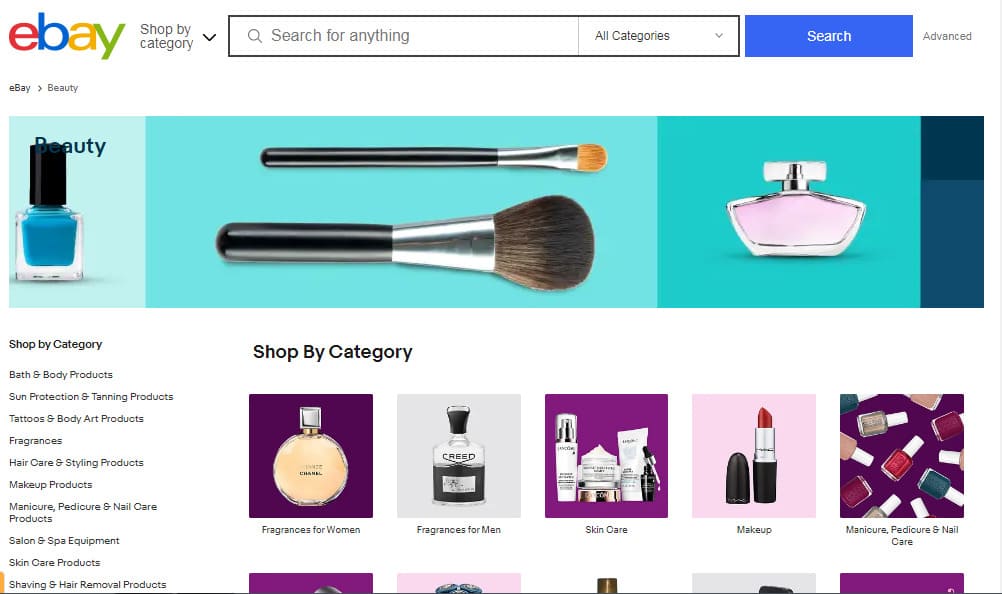Open Tattoos & Body Art Products
1002x594 pixels.
click(x=77, y=418)
